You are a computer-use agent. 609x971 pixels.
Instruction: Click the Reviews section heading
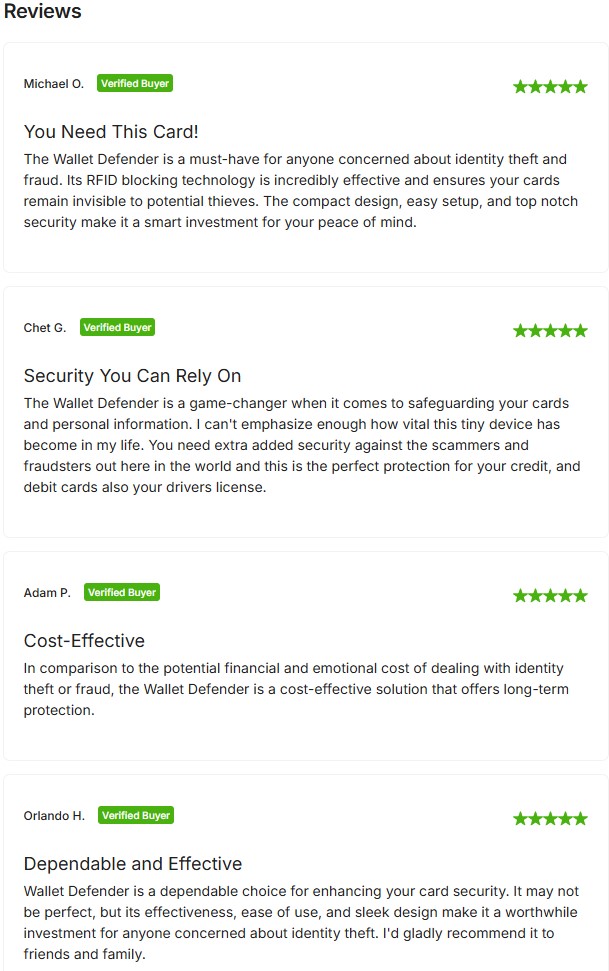pos(43,12)
